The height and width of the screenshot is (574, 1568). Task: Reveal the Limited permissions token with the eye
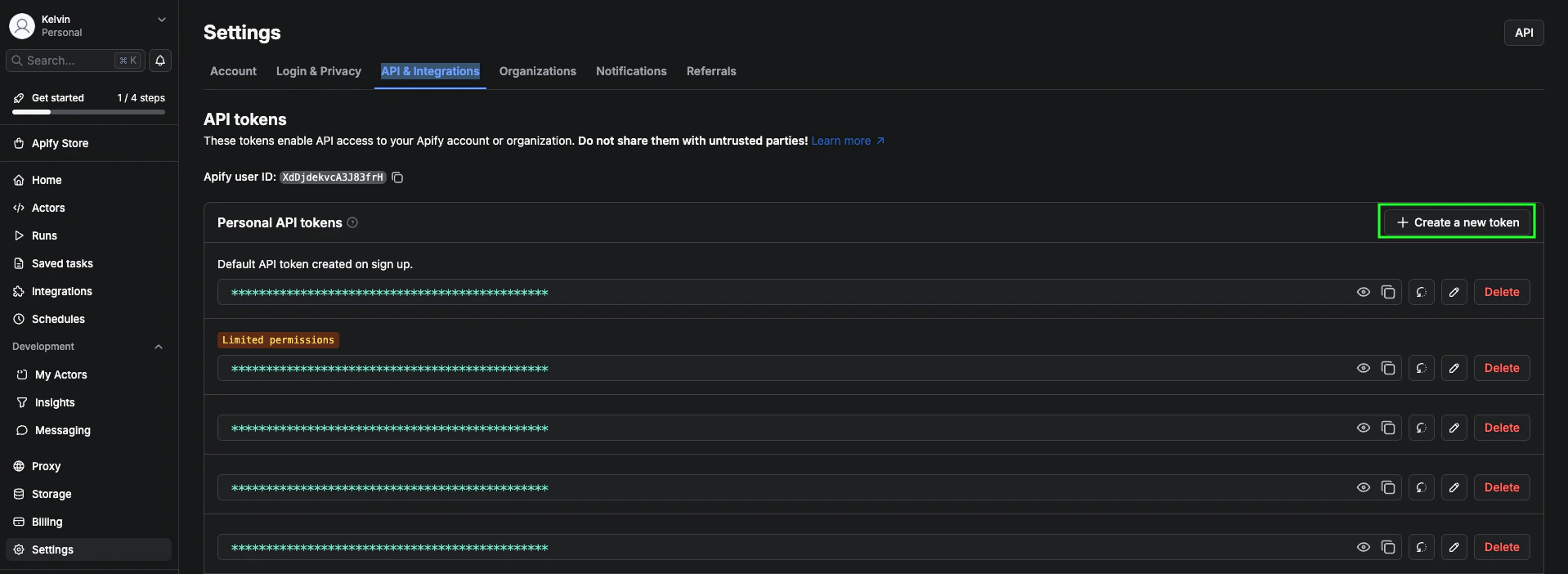(x=1363, y=368)
